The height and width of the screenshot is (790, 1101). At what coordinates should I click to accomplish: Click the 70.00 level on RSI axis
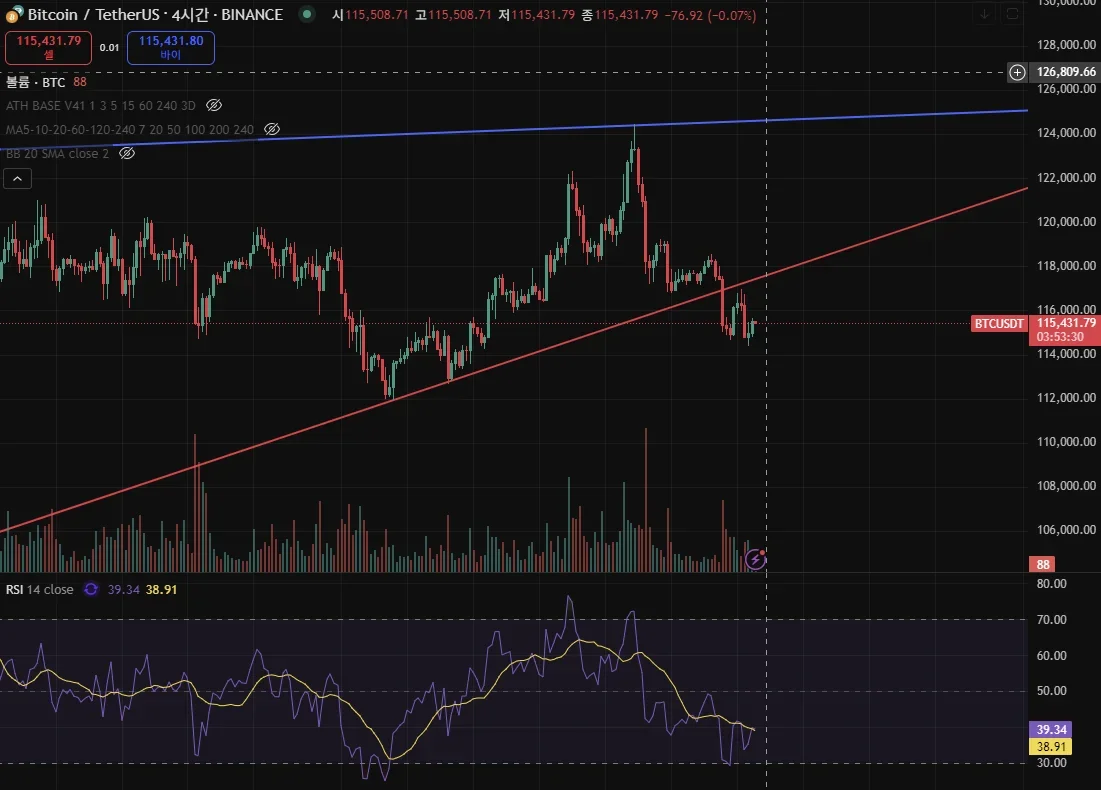click(1051, 619)
